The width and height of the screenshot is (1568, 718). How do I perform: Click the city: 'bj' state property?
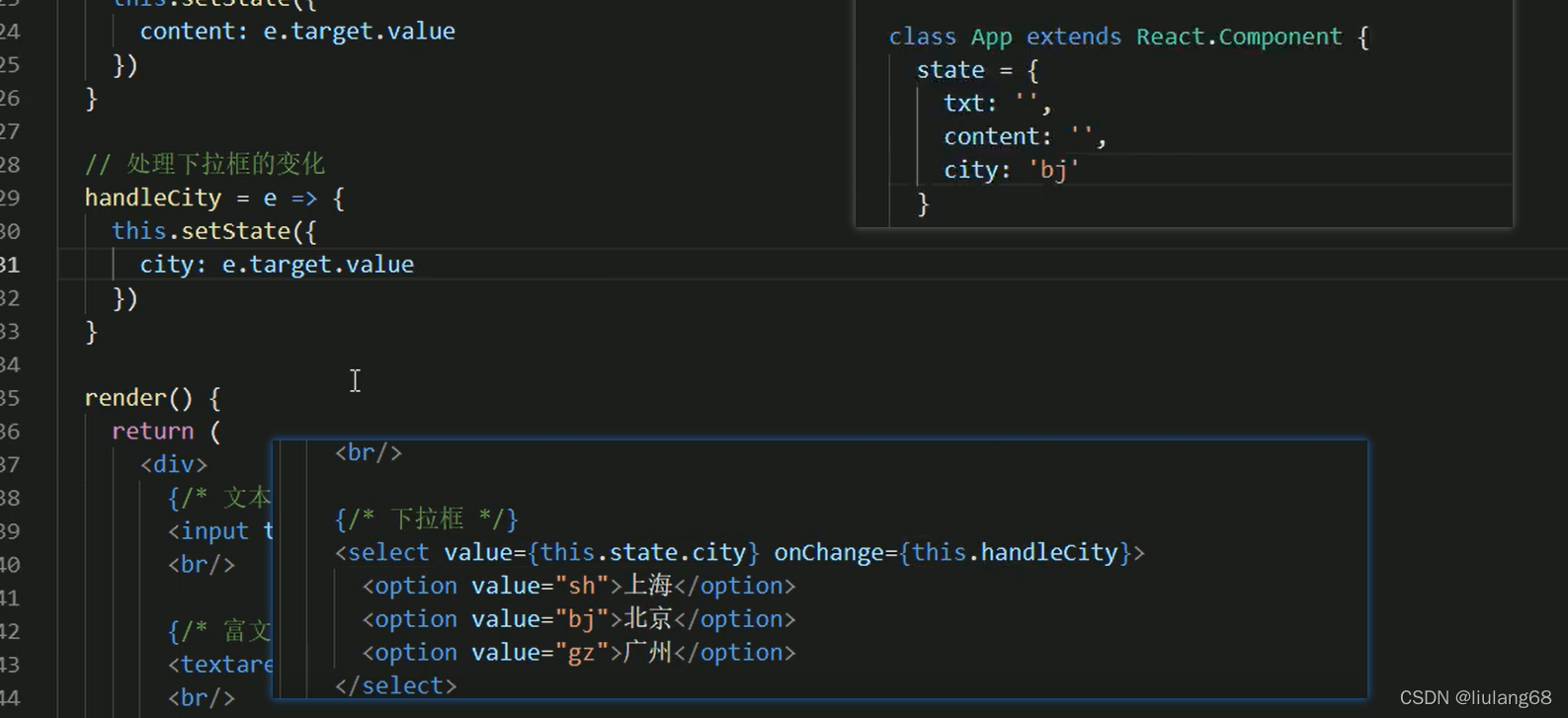[x=1011, y=170]
